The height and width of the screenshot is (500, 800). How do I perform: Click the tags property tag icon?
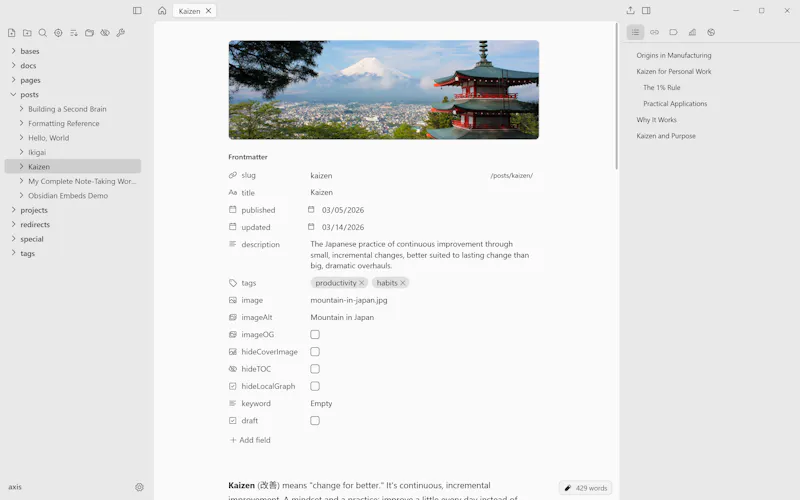pos(233,283)
